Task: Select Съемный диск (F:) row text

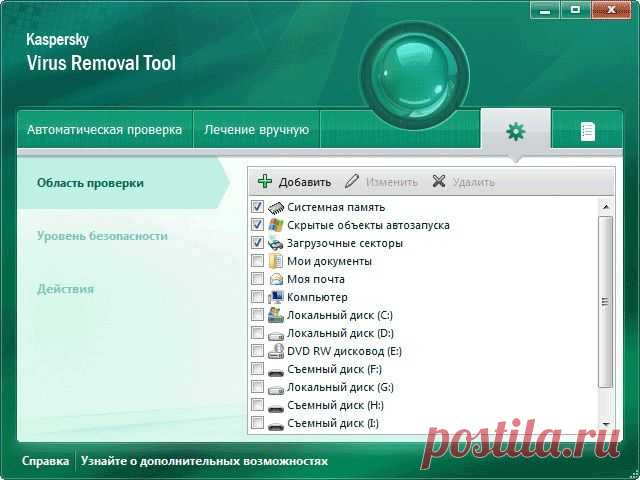Action: [x=334, y=369]
